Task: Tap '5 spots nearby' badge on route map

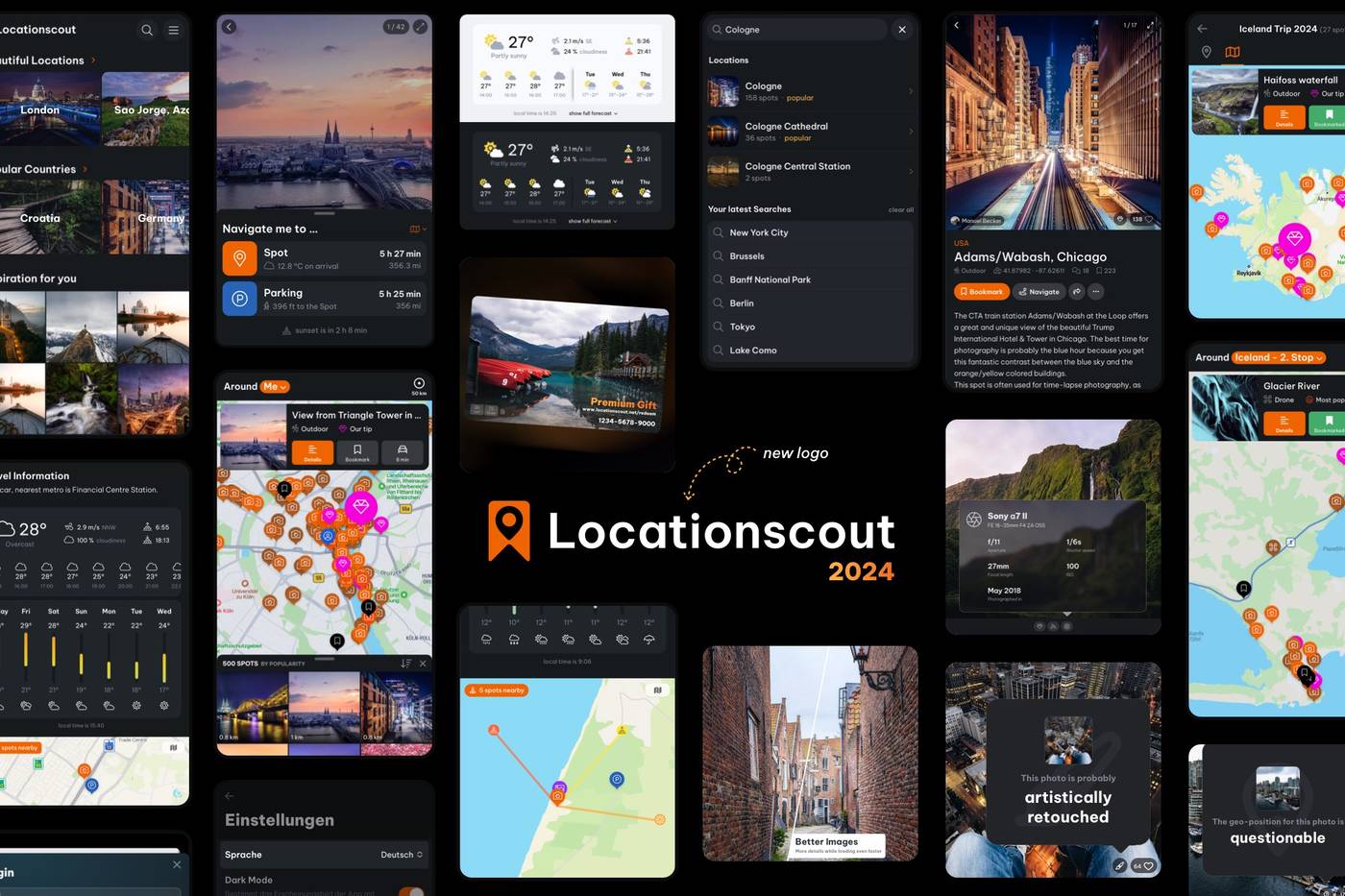Action: (x=496, y=690)
